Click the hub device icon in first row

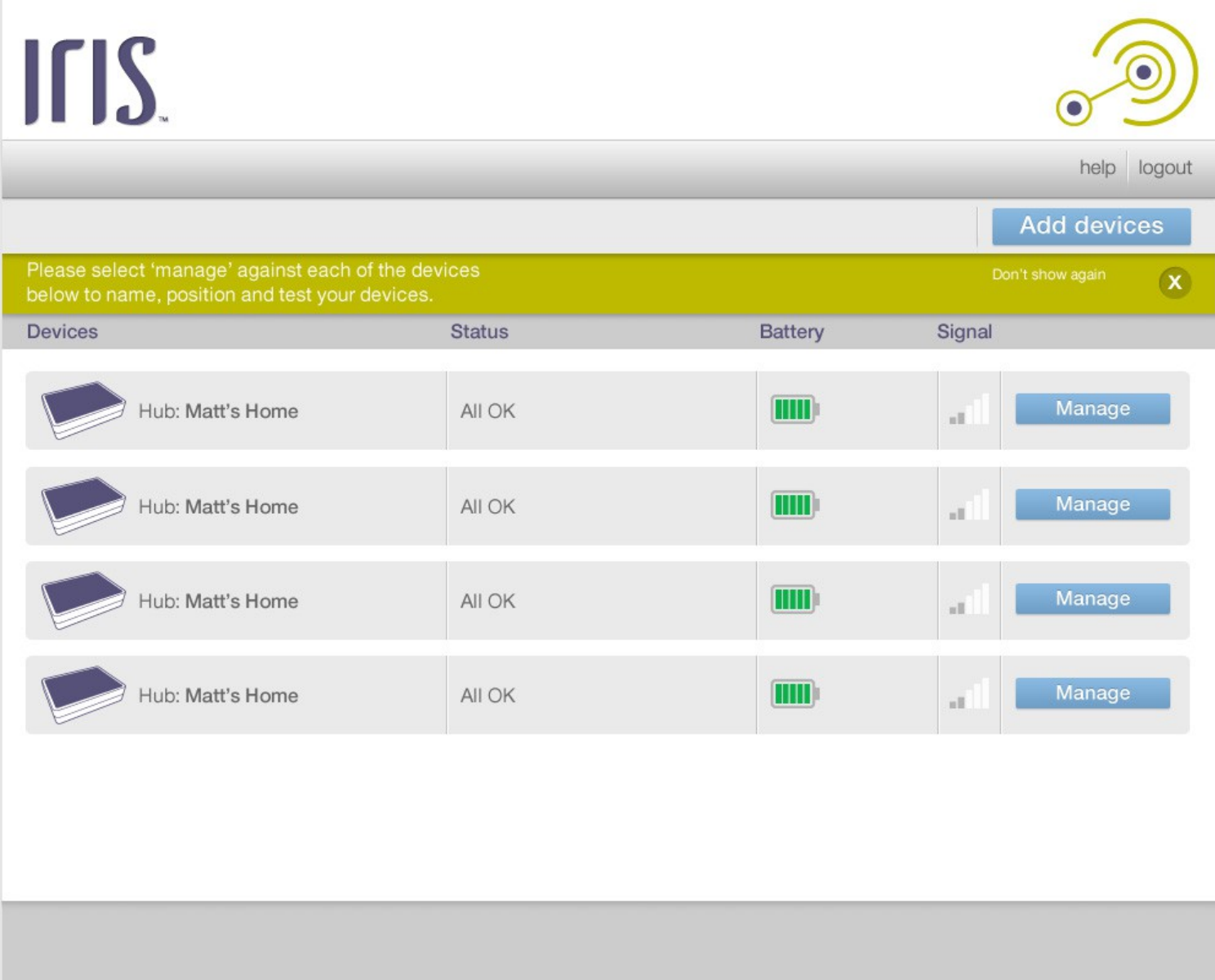point(83,410)
